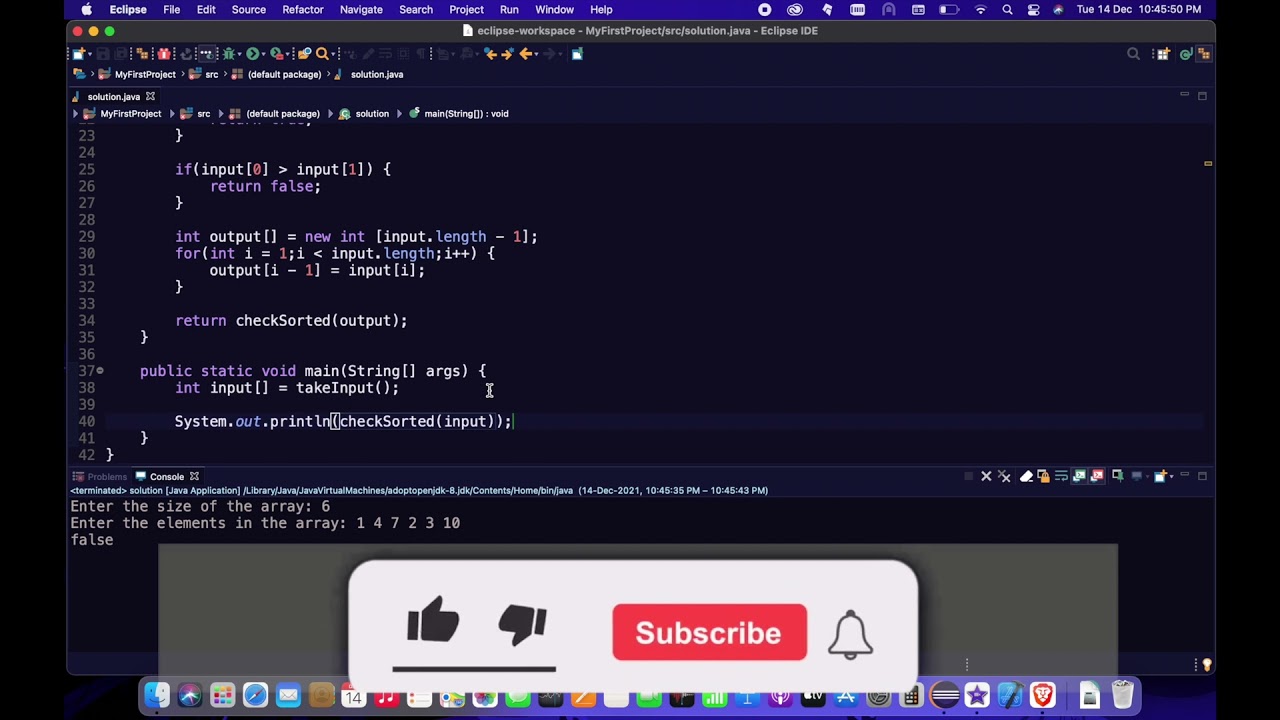The image size is (1280, 720).
Task: Open Trash from the Dock
Action: [x=1122, y=695]
